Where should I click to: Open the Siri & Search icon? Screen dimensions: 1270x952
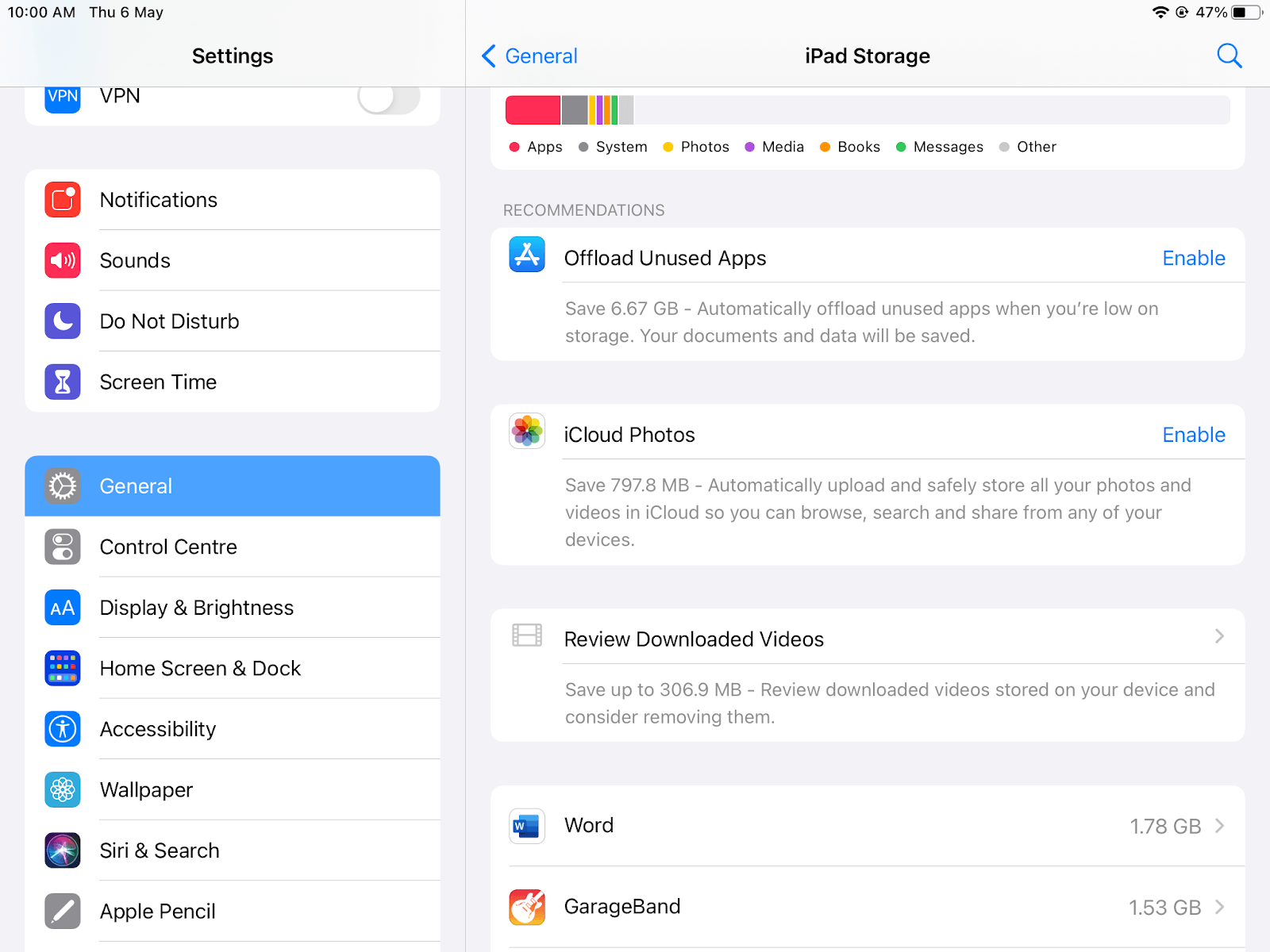[63, 850]
